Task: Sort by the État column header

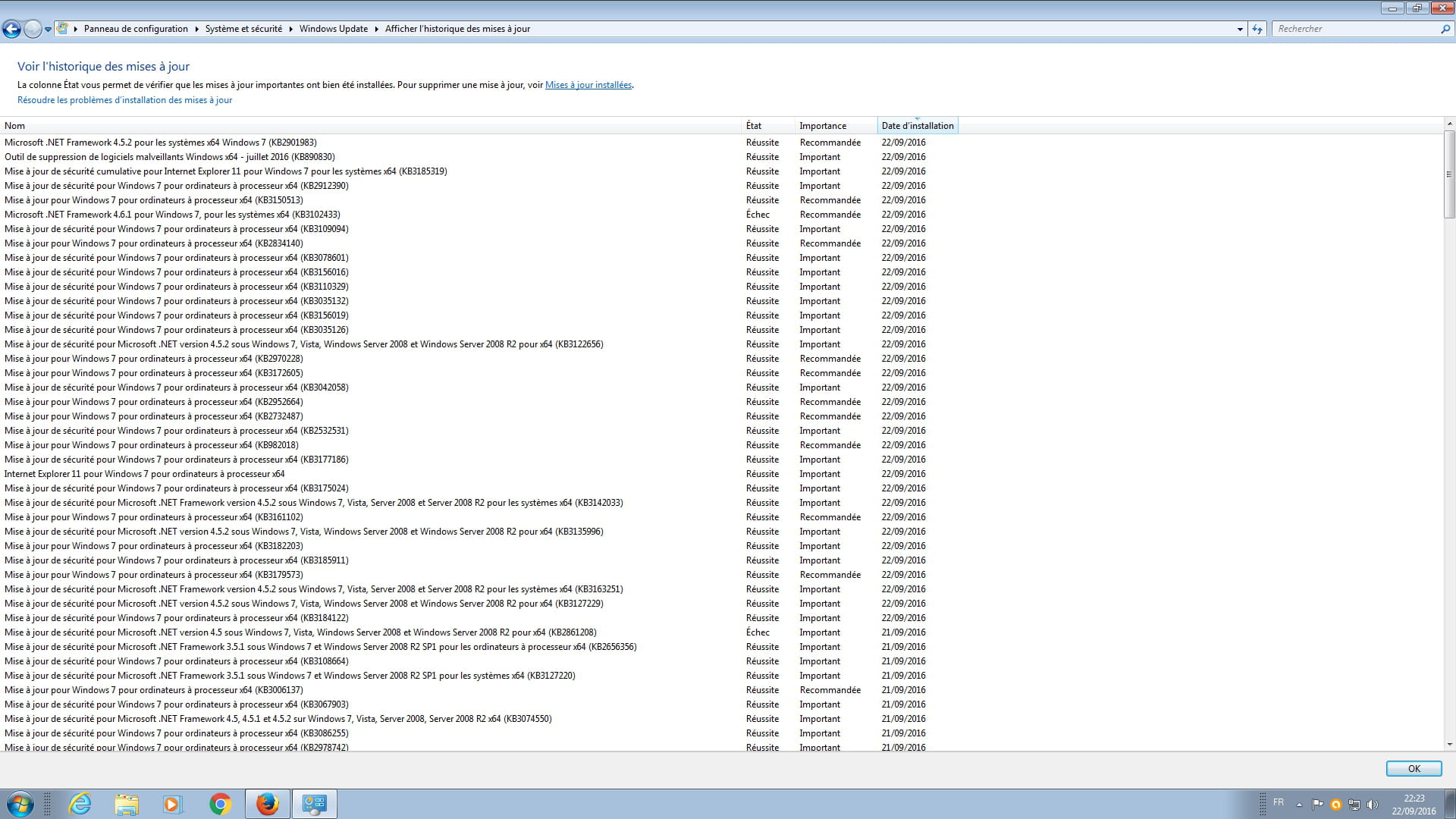Action: 768,126
